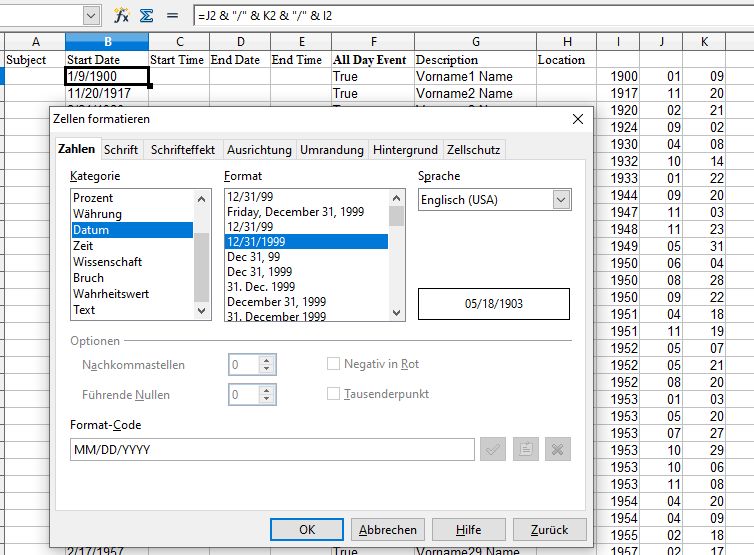754x555 pixels.
Task: Open the Function Wizard icon
Action: point(121,16)
